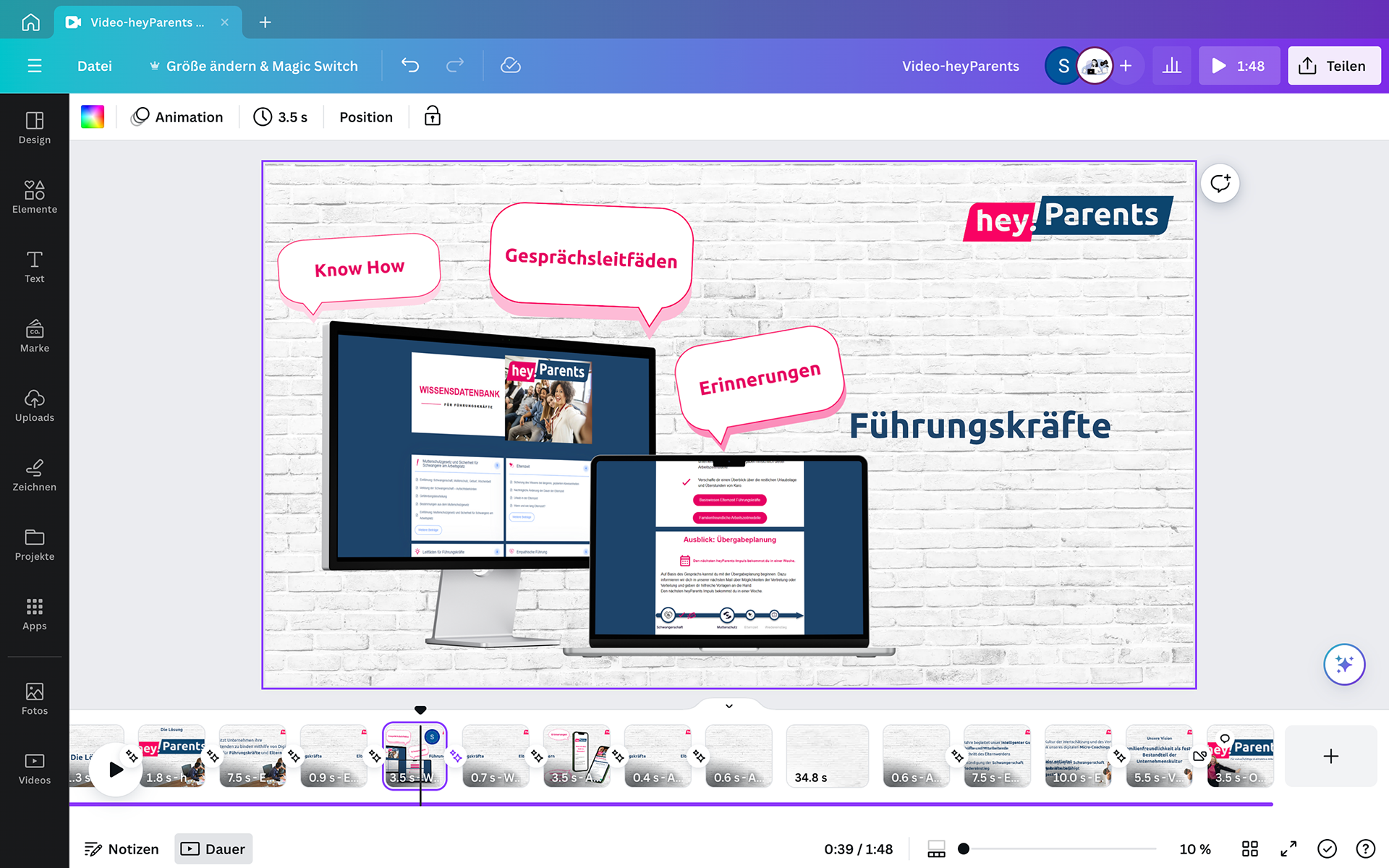Open the Position options
Screen dimensions: 1389x868
click(366, 116)
